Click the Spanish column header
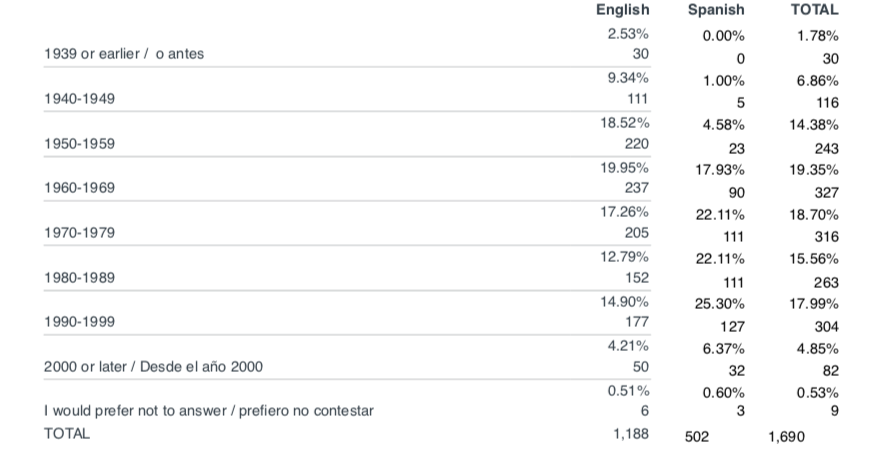The width and height of the screenshot is (875, 460). point(716,10)
